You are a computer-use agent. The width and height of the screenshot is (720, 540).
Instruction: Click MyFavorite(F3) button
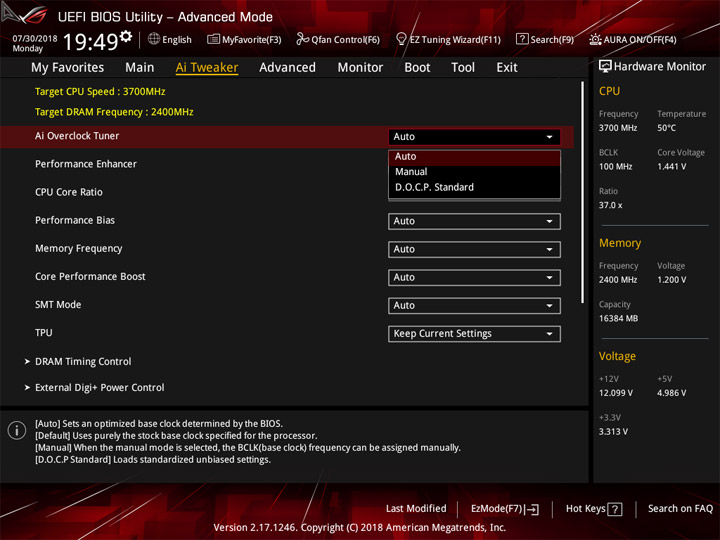click(244, 39)
